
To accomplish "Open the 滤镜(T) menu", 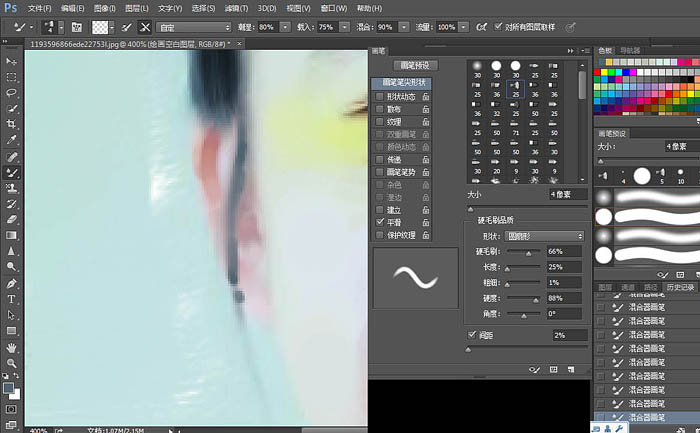I will point(236,8).
